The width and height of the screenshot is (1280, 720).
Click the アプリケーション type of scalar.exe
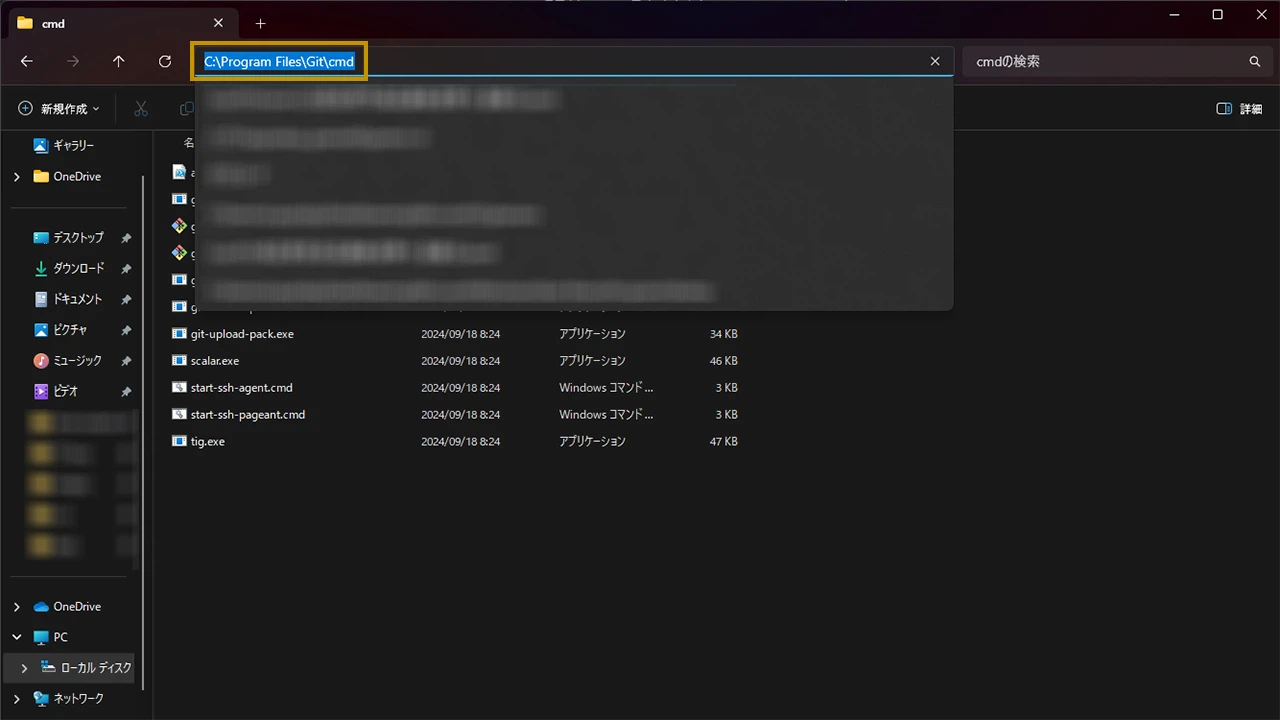pyautogui.click(x=592, y=361)
